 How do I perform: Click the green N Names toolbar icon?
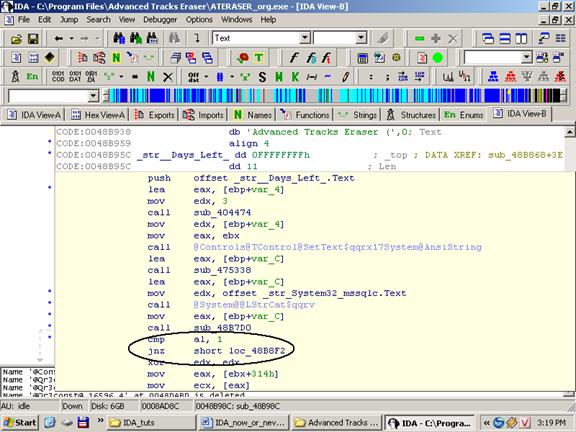pyautogui.click(x=116, y=58)
